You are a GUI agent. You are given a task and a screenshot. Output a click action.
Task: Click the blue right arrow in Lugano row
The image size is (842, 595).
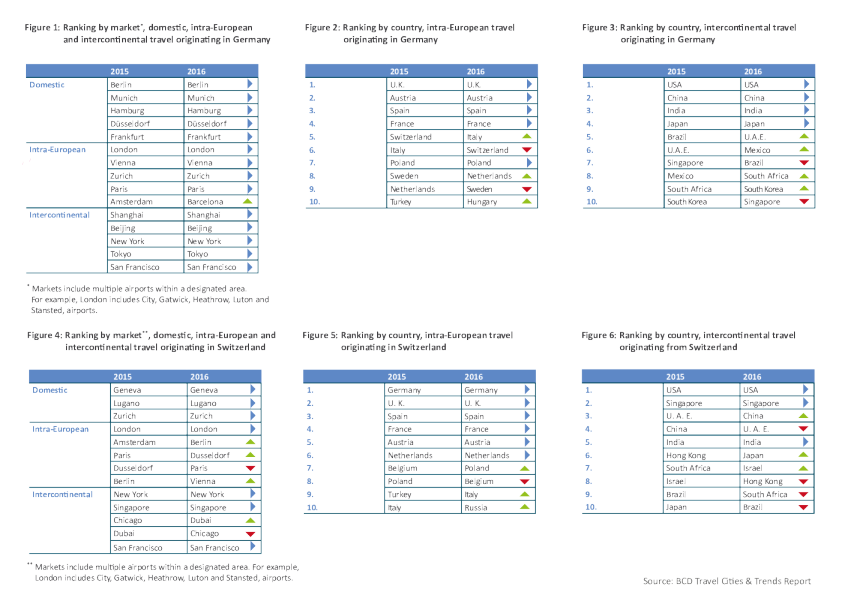point(250,403)
